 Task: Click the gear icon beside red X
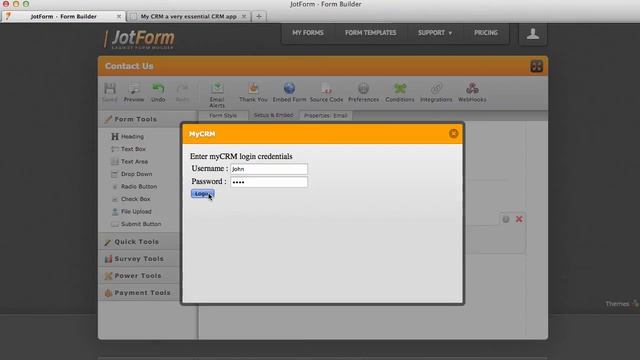[506, 219]
